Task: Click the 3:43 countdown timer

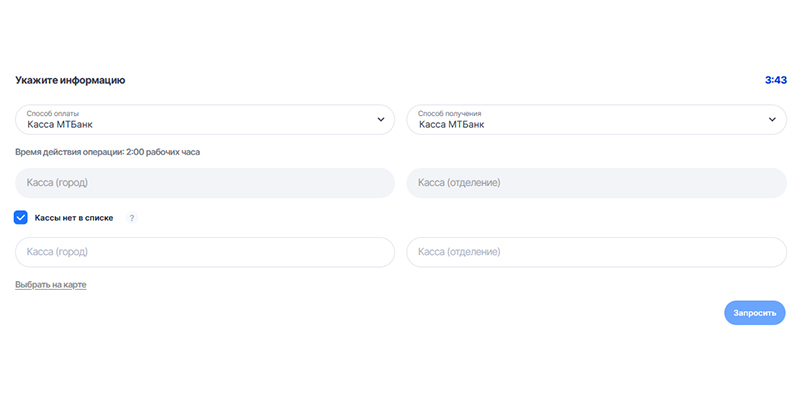Action: click(x=776, y=80)
